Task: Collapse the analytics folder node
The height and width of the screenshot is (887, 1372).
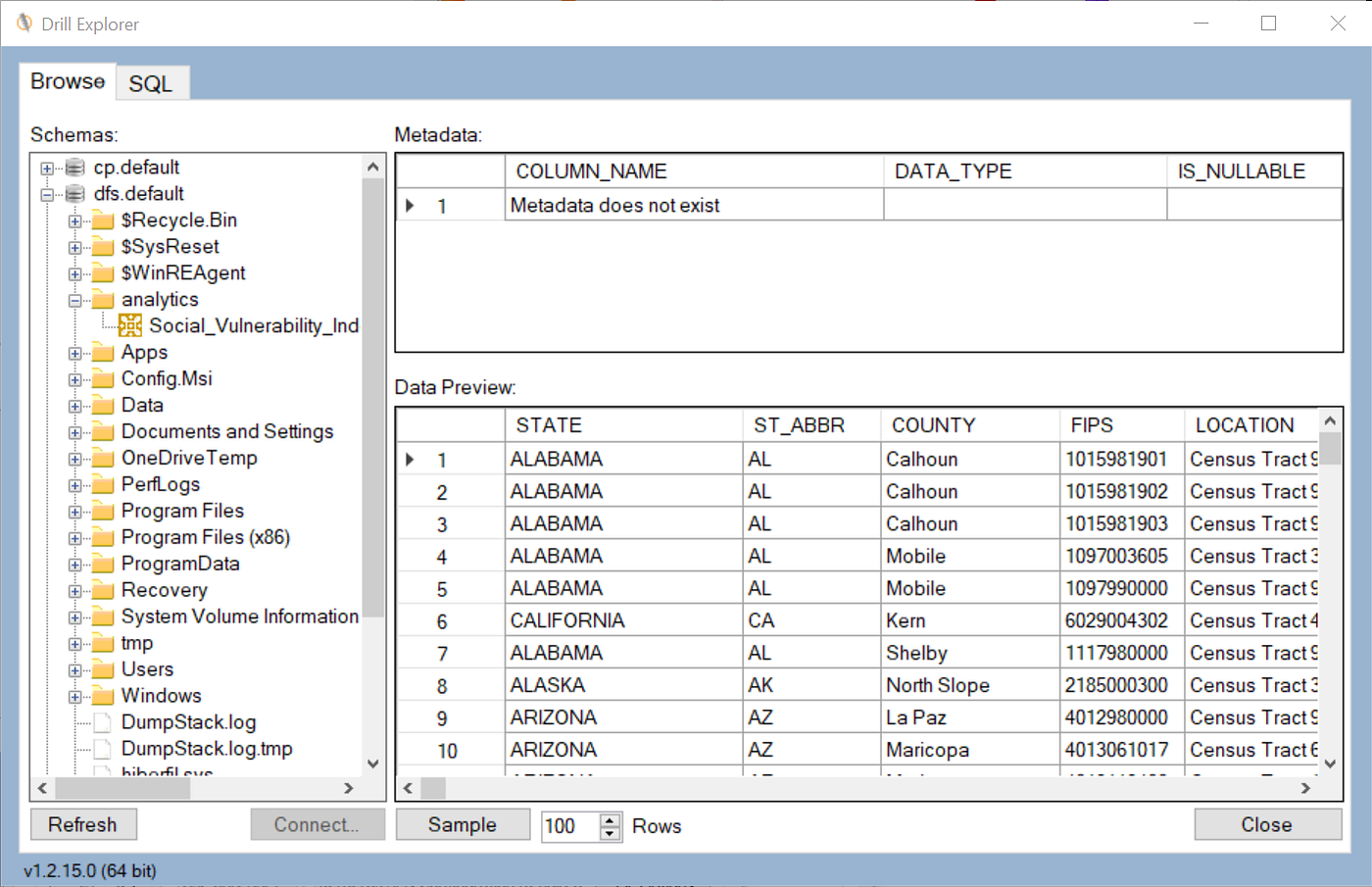Action: (x=75, y=298)
